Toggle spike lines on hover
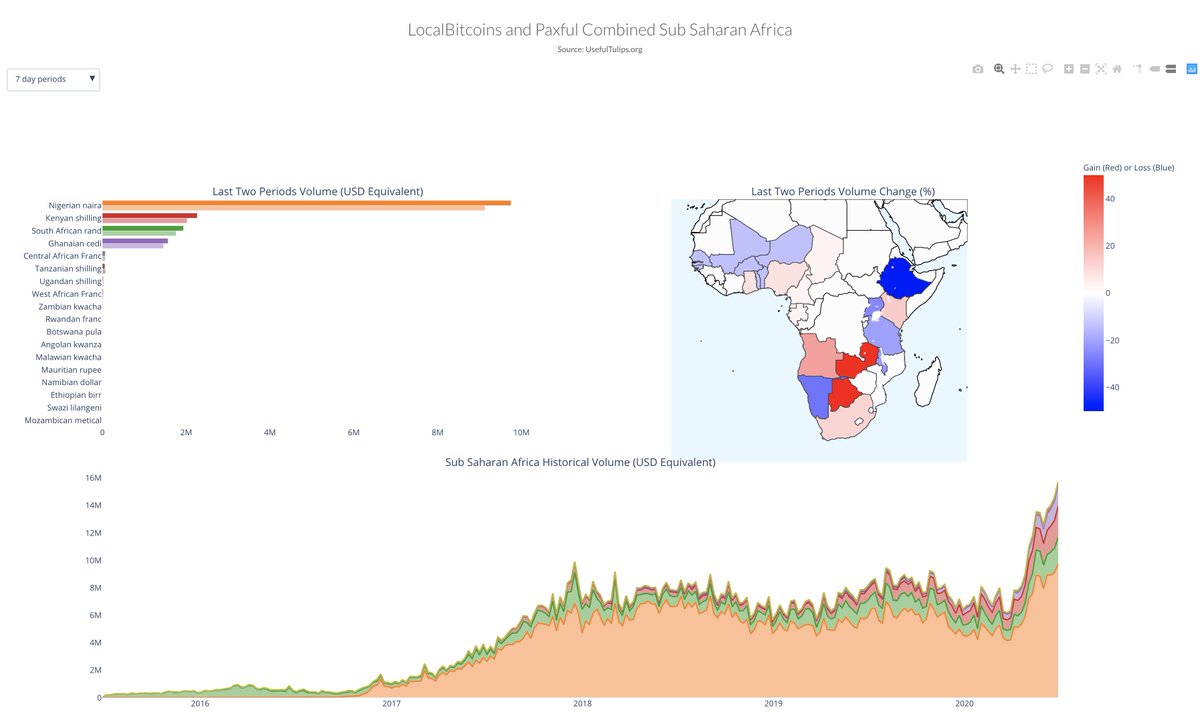1200x712 pixels. click(1136, 68)
